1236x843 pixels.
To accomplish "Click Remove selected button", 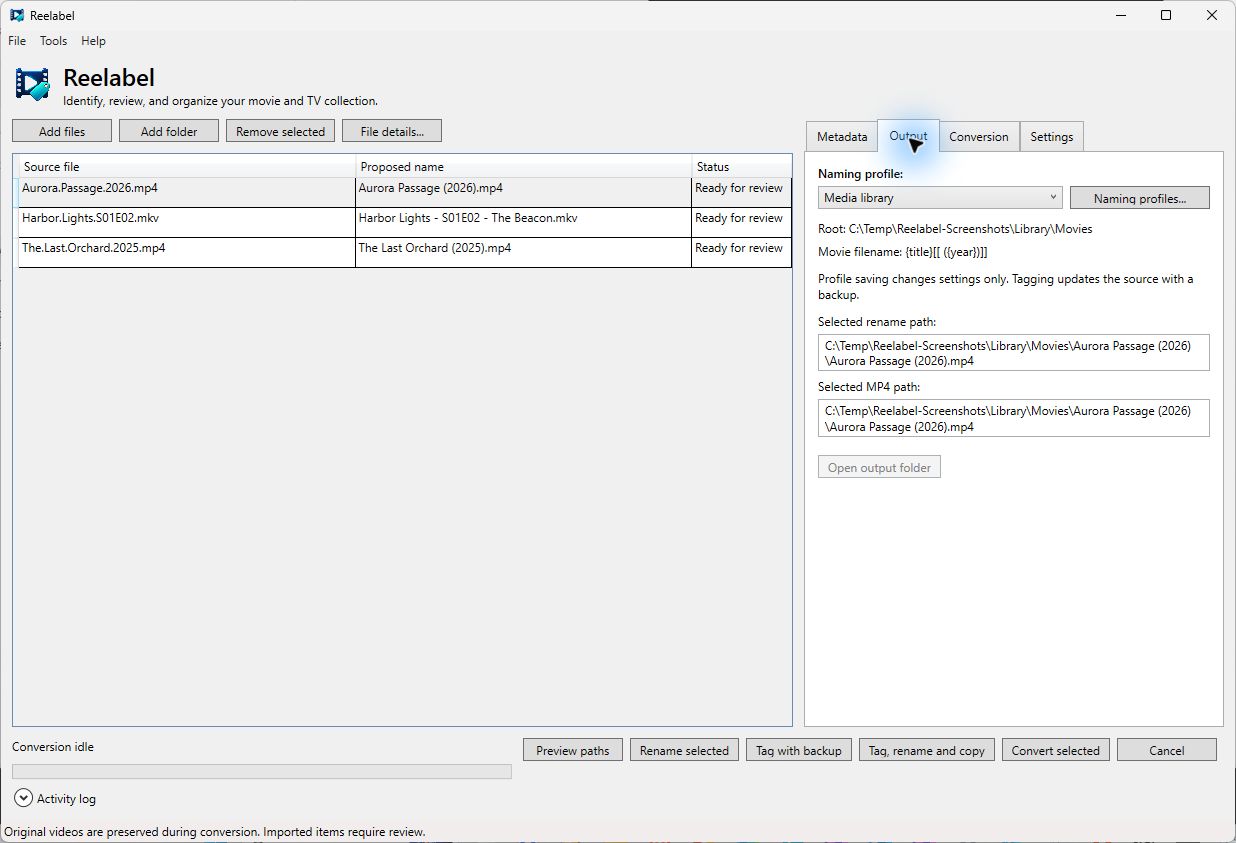I will (280, 131).
